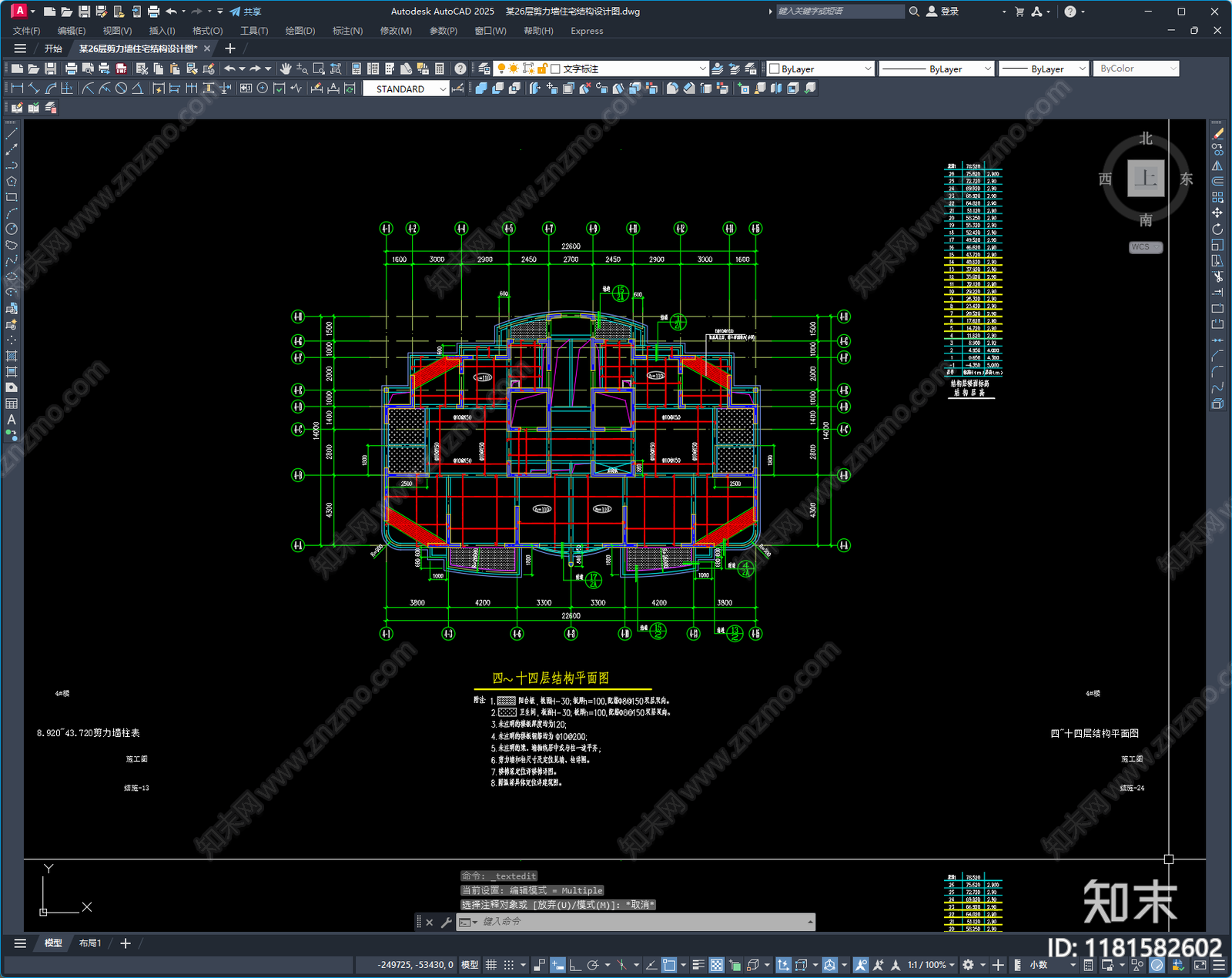Click the search keyword input box
Viewport: 1232px width, 978px height.
coord(839,12)
